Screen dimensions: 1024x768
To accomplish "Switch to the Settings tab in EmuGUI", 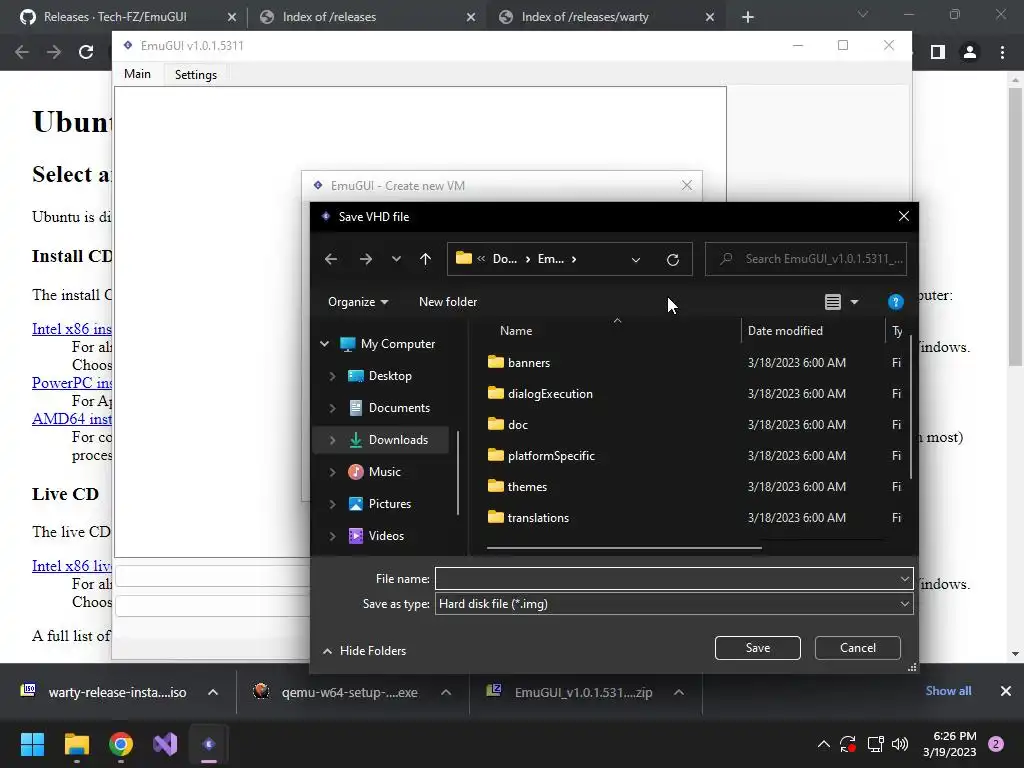I will pyautogui.click(x=195, y=74).
